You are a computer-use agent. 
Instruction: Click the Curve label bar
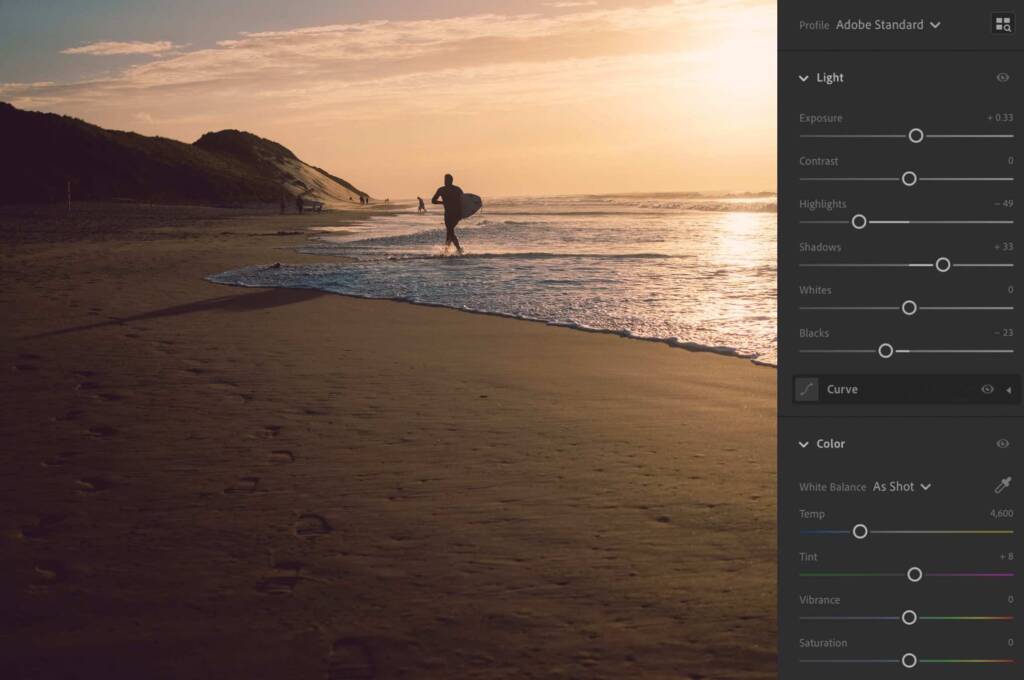(x=843, y=389)
